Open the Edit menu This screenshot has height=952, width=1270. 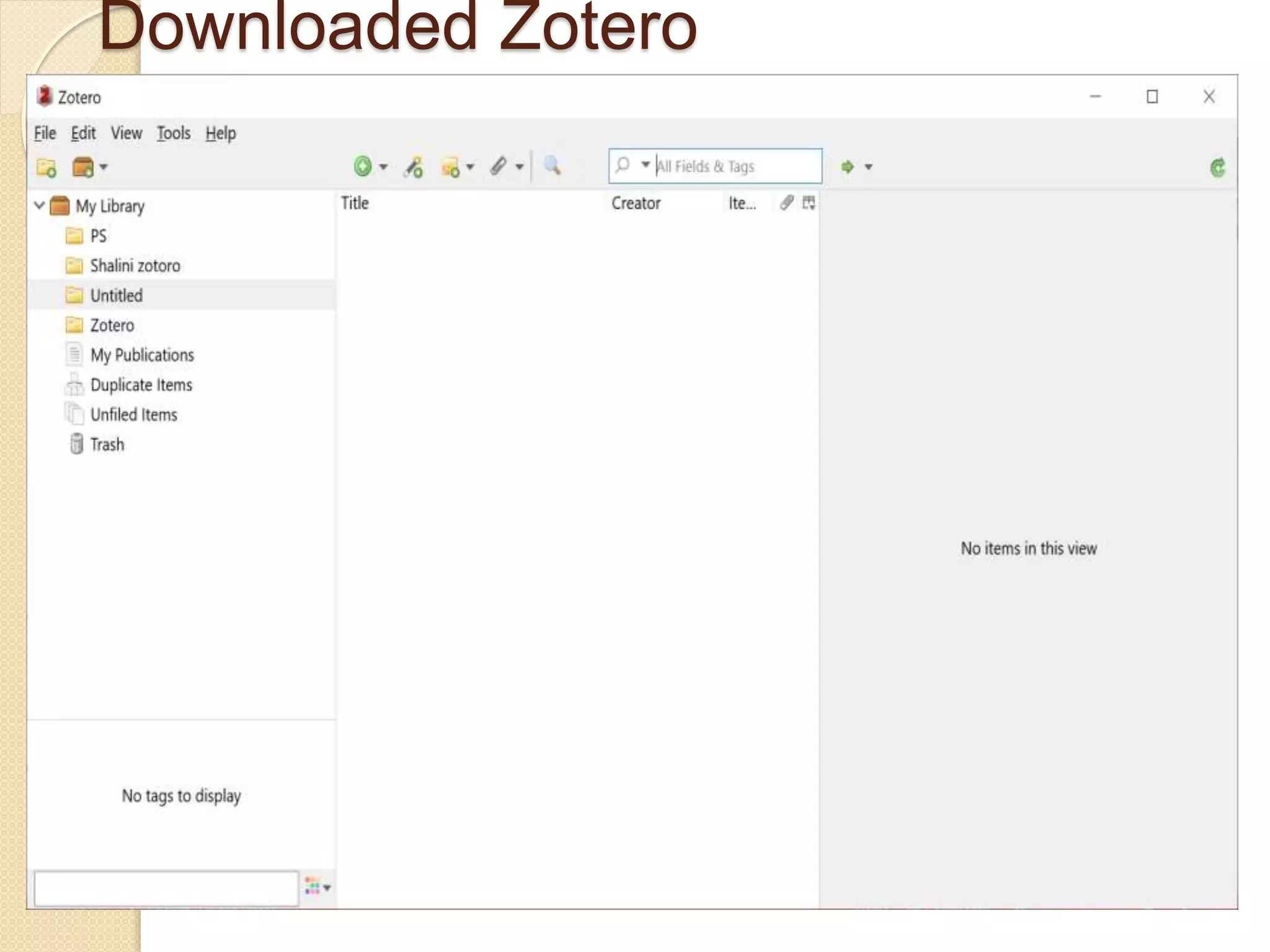point(83,133)
